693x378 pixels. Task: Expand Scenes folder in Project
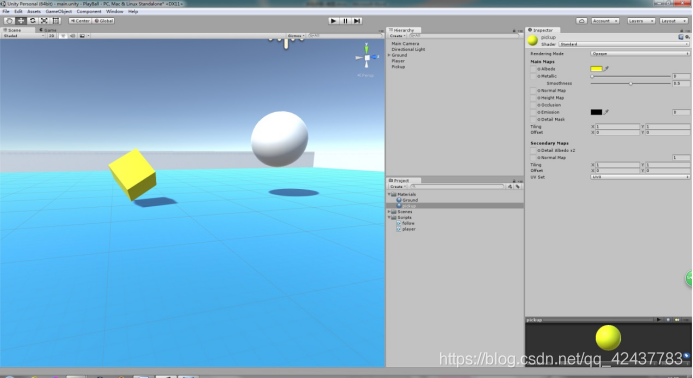click(x=389, y=212)
